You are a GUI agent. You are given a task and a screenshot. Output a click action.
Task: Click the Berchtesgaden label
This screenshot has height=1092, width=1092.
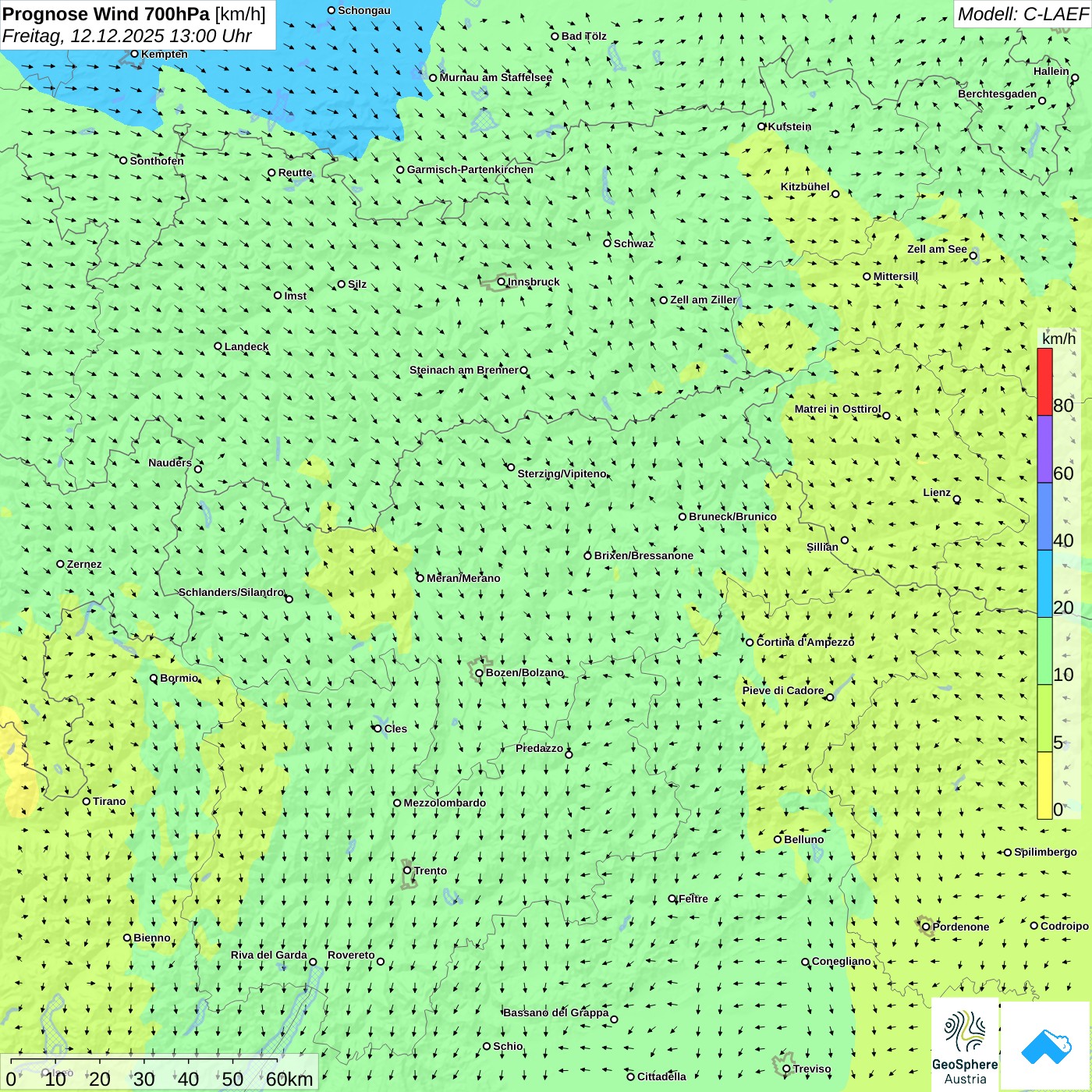(x=997, y=94)
